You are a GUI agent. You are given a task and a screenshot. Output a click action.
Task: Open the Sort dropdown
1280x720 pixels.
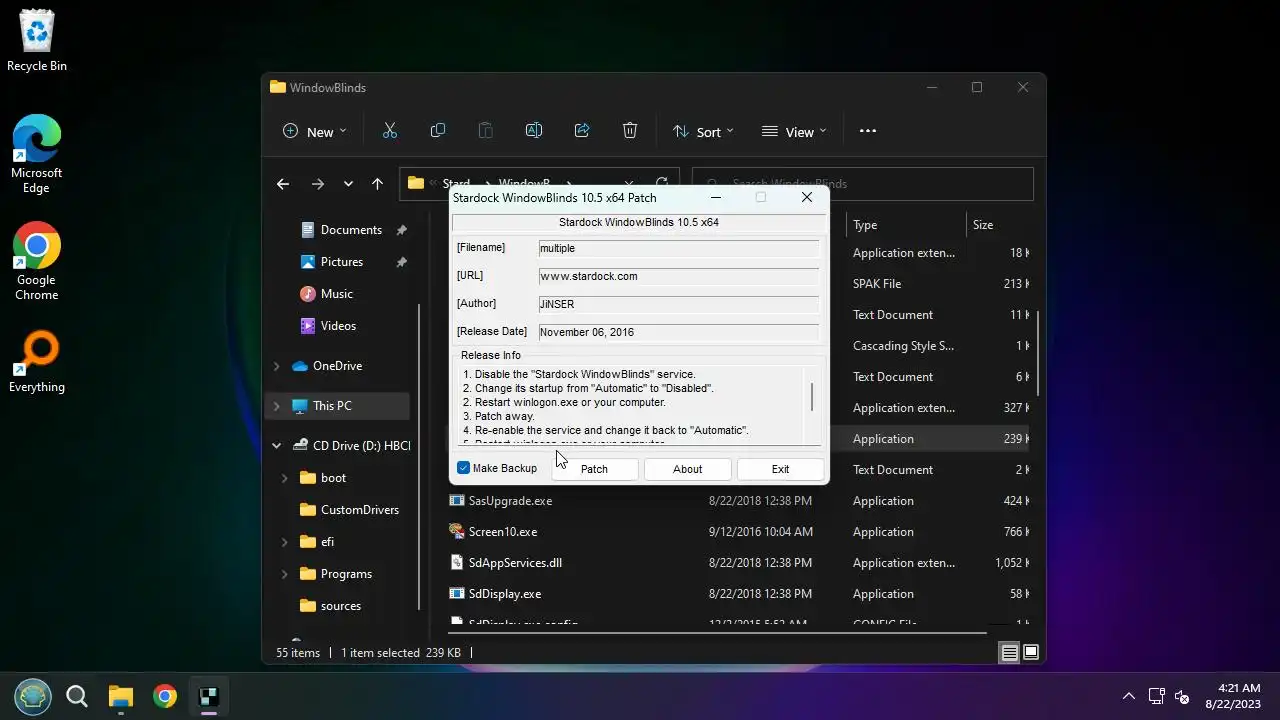(703, 131)
